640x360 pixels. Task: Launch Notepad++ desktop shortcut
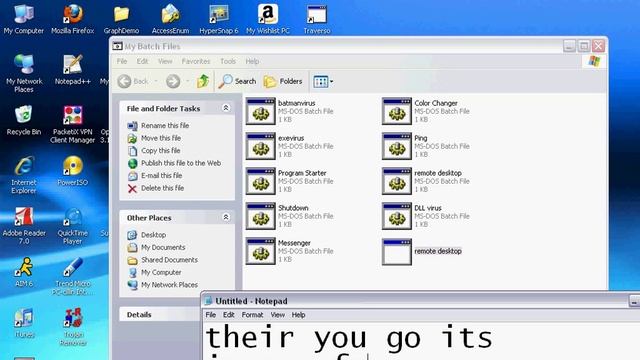73,69
